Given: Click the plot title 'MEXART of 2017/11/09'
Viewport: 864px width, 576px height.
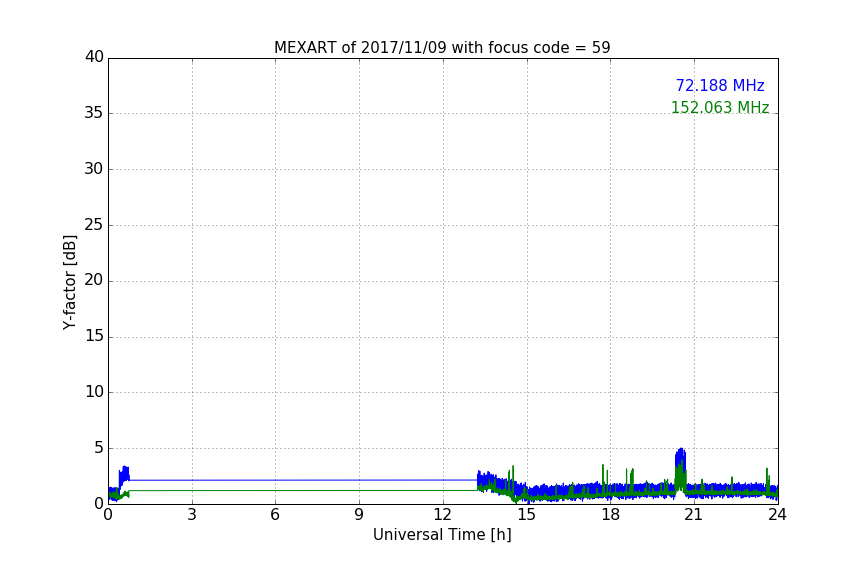Looking at the screenshot, I should 442,48.
